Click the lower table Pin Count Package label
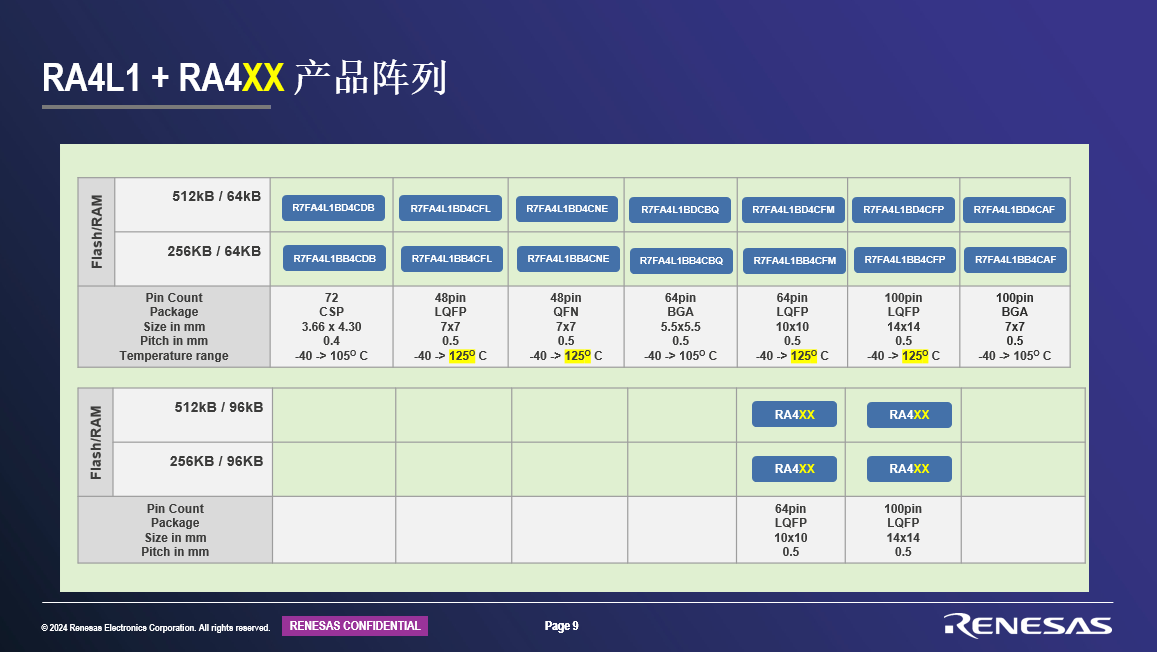The width and height of the screenshot is (1157, 652). [x=175, y=530]
